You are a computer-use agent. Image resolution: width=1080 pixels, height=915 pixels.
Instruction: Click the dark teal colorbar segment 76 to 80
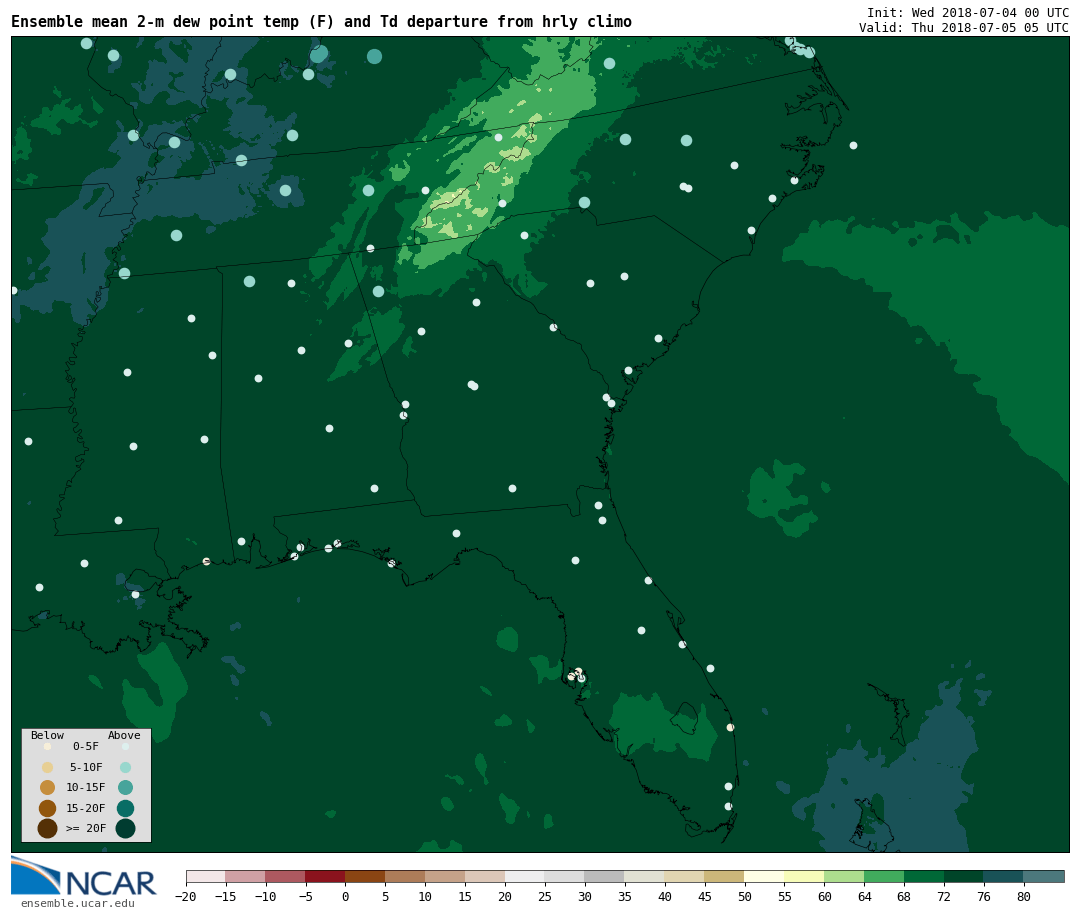click(x=1004, y=877)
